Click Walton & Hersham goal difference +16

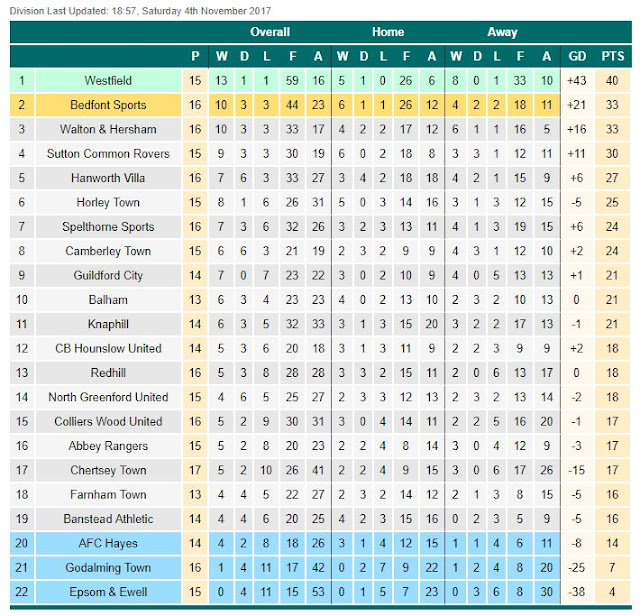tap(576, 129)
